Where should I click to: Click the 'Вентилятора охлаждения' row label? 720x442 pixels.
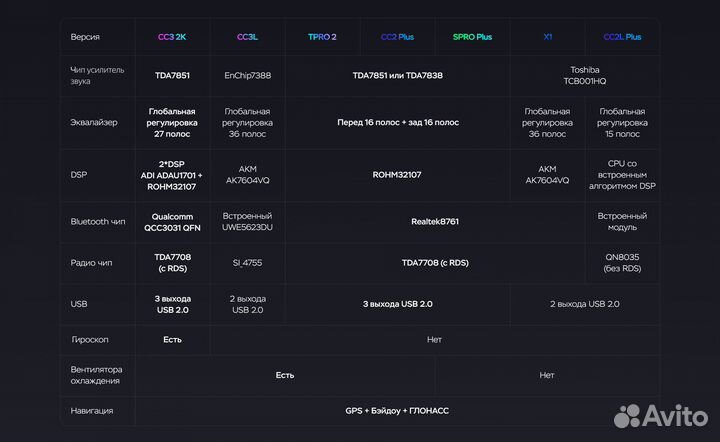click(96, 375)
